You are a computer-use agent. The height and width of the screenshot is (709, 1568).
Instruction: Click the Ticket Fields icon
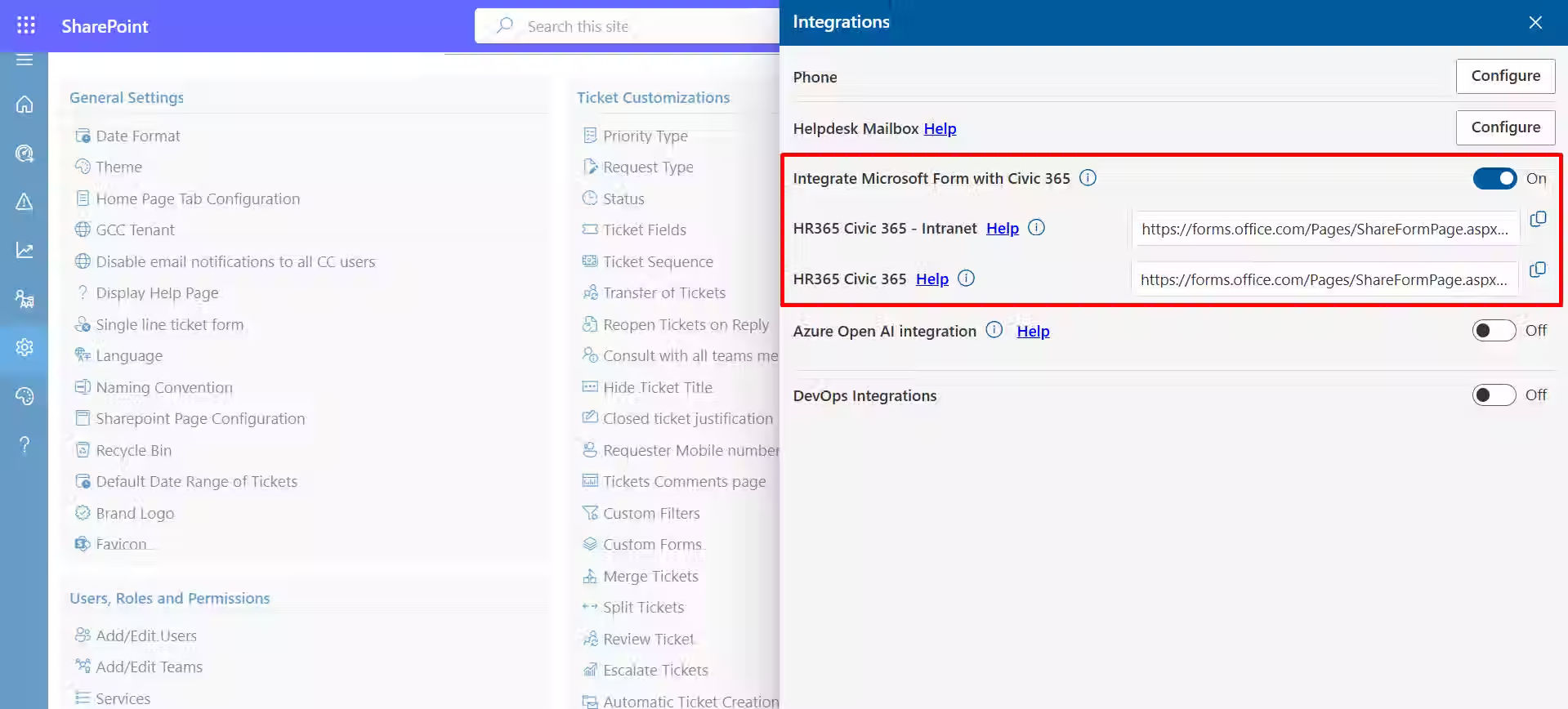590,230
